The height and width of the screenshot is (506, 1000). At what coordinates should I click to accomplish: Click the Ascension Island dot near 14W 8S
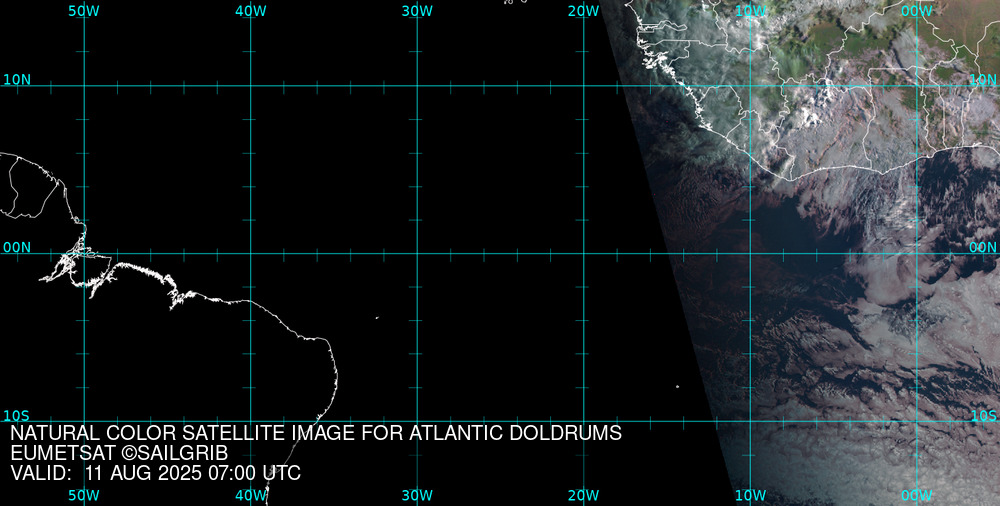677,386
